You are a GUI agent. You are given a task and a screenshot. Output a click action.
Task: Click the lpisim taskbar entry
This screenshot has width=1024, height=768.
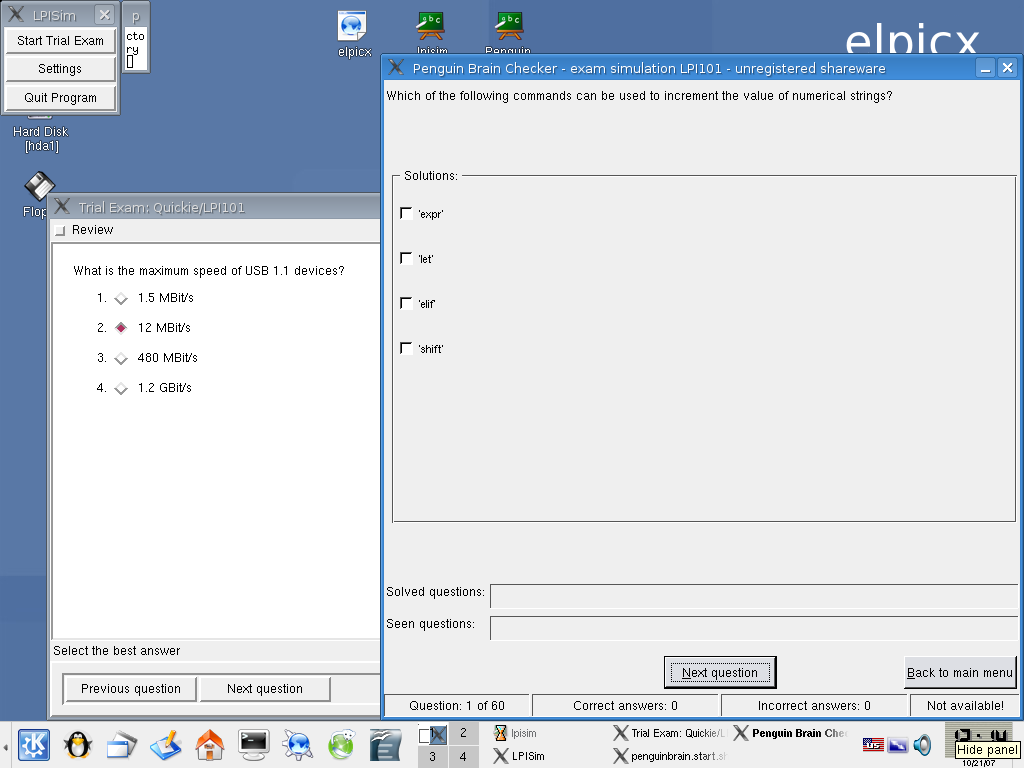click(x=516, y=733)
